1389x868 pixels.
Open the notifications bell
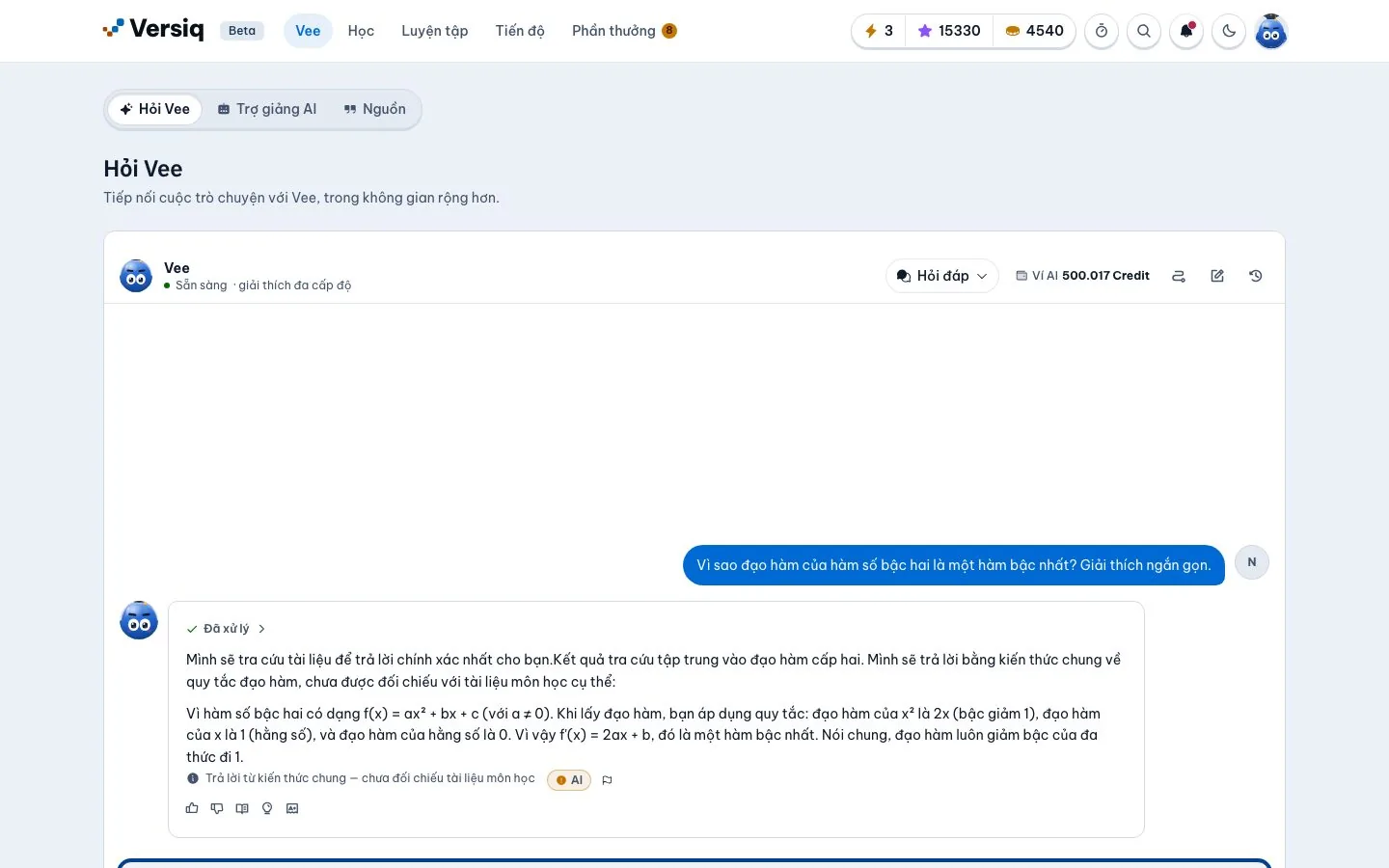[x=1186, y=31]
